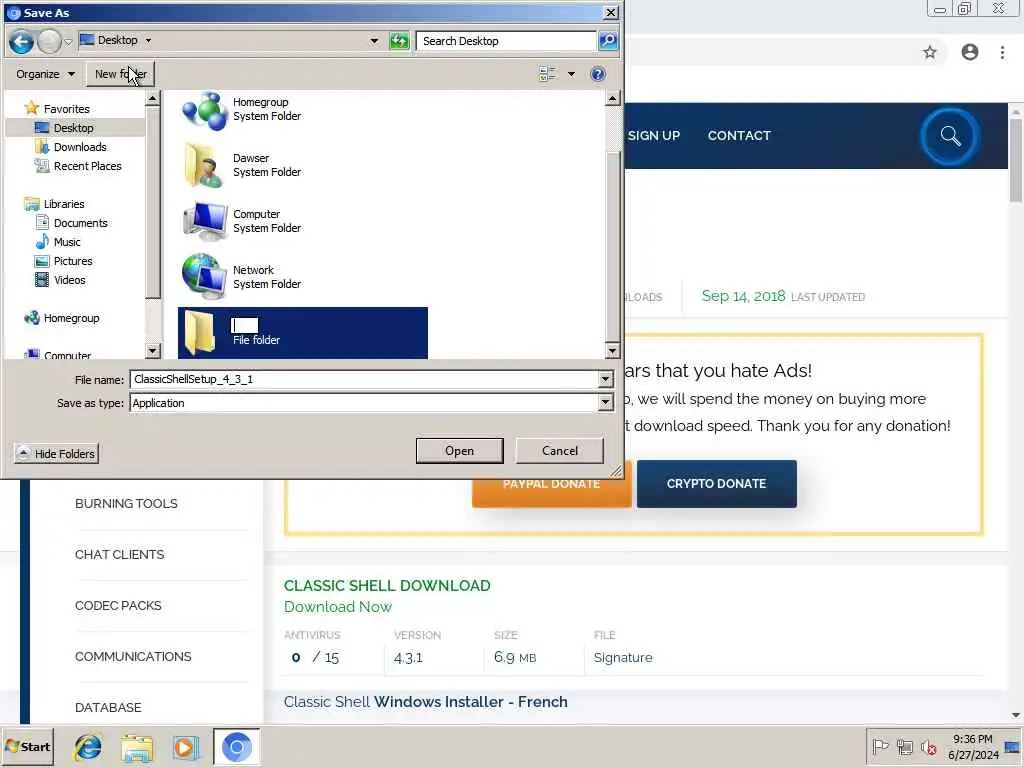Viewport: 1024px width, 768px height.
Task: Click the new folder name edit box
Action: [245, 325]
